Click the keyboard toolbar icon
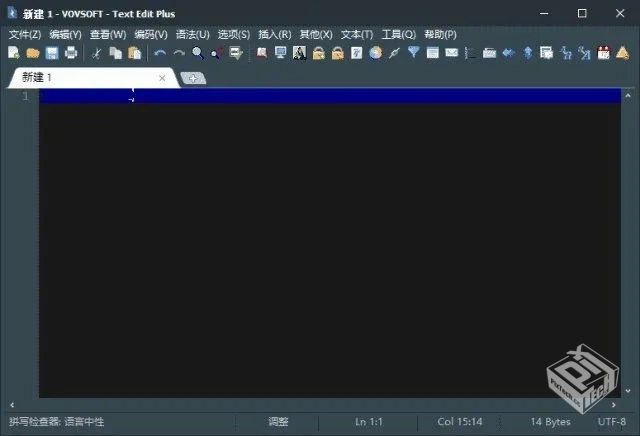The image size is (640, 436). (489, 53)
